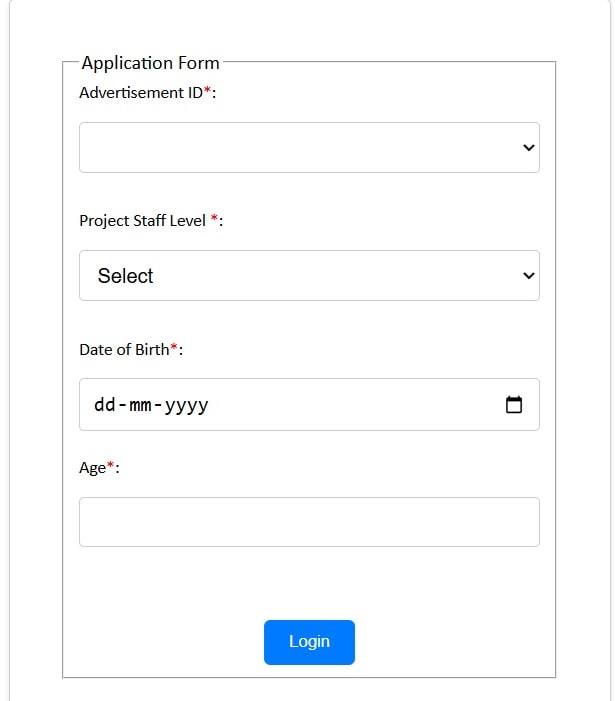The width and height of the screenshot is (615, 701).
Task: Click the Advertisement ID dropdown chevron arrow
Action: coord(529,148)
